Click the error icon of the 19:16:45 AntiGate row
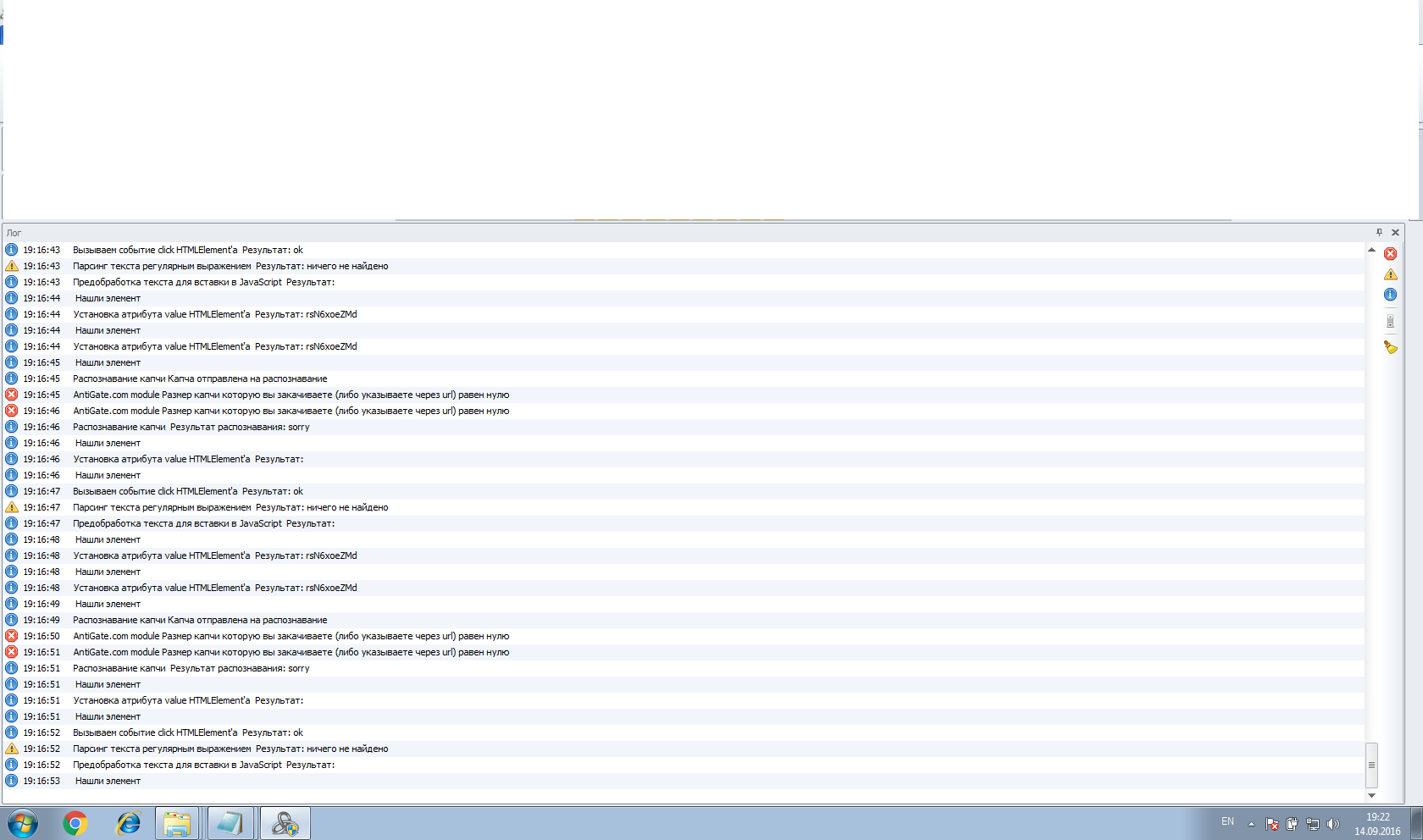This screenshot has width=1423, height=840. tap(12, 395)
